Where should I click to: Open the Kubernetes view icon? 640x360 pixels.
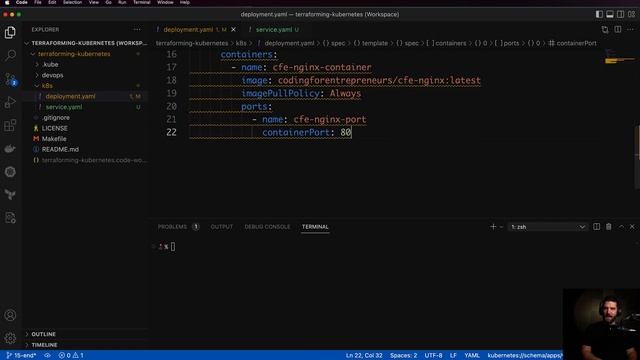coord(10,172)
